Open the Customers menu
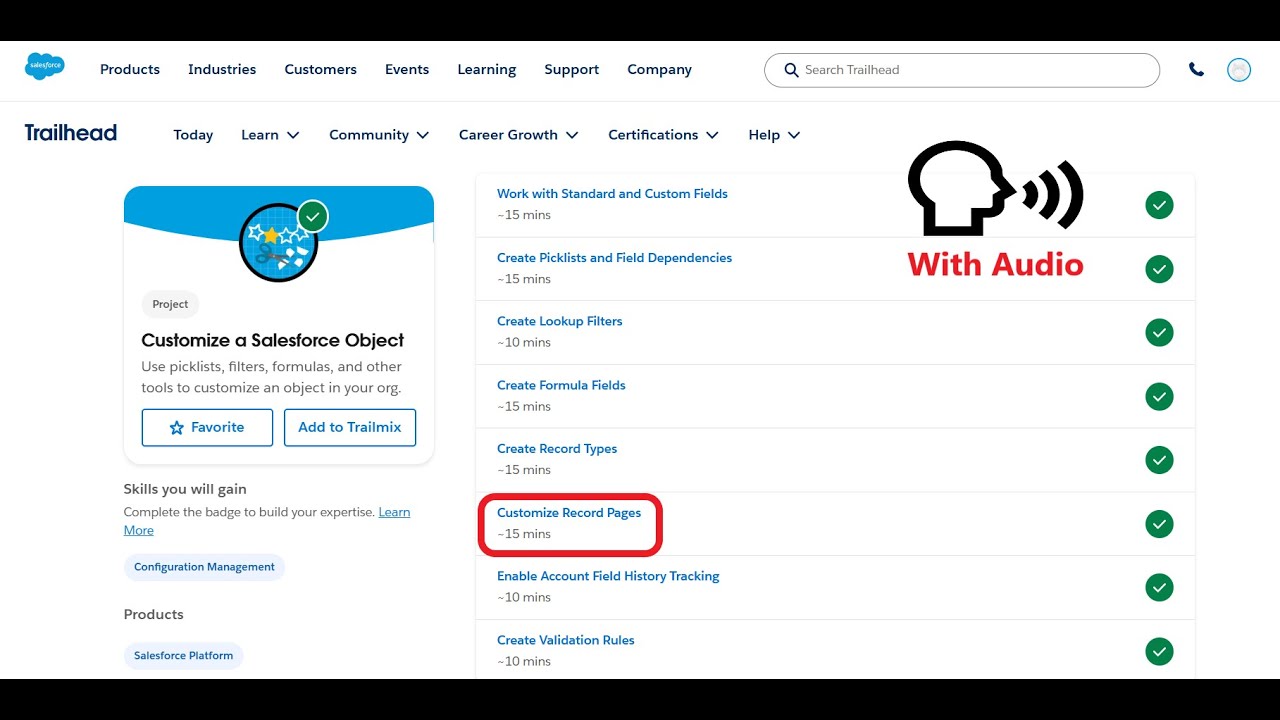The width and height of the screenshot is (1280, 720). coord(320,70)
